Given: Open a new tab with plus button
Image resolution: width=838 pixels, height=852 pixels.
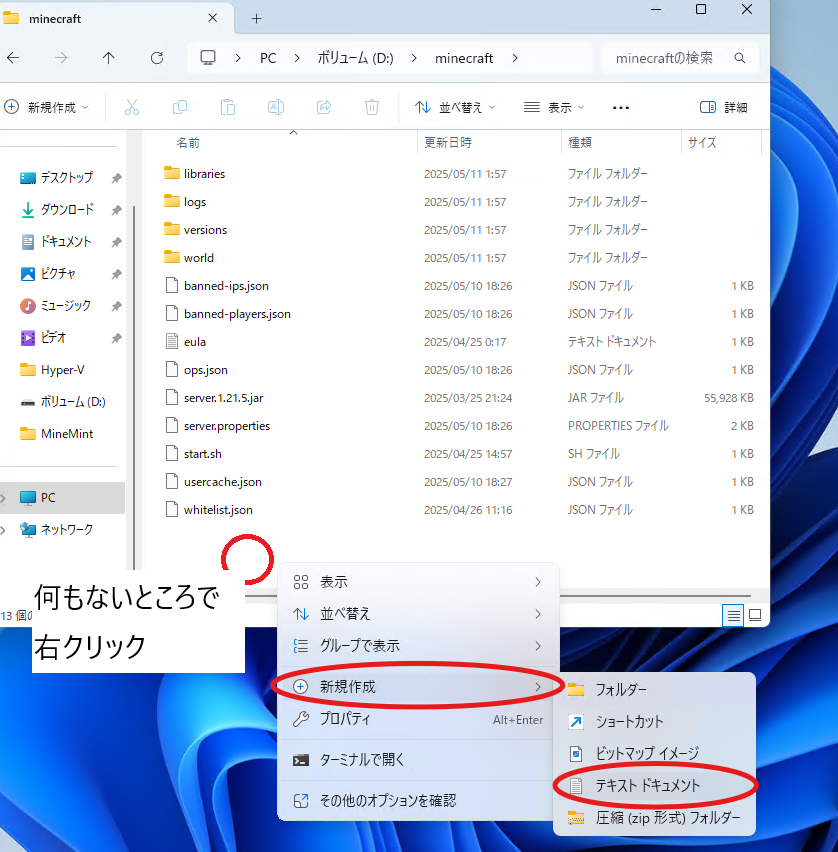Looking at the screenshot, I should [x=257, y=18].
